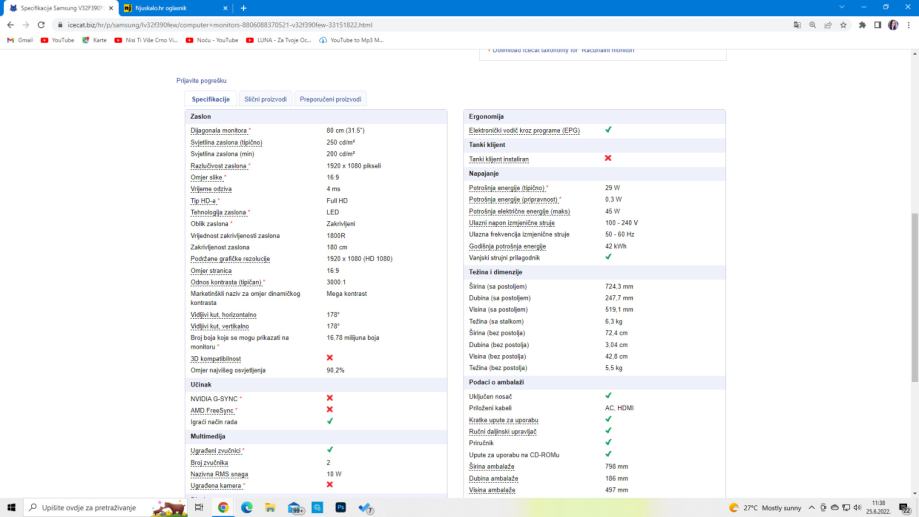Click the translate page icon in address bar
The width and height of the screenshot is (919, 517).
tap(796, 24)
